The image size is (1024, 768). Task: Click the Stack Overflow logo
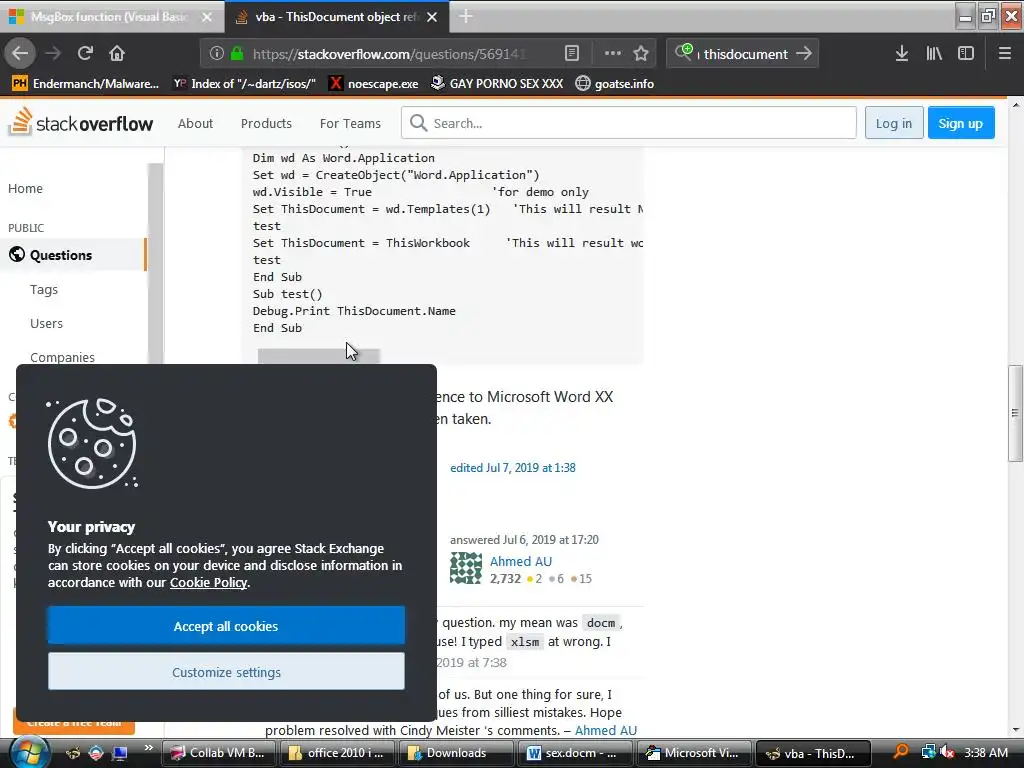tap(82, 122)
